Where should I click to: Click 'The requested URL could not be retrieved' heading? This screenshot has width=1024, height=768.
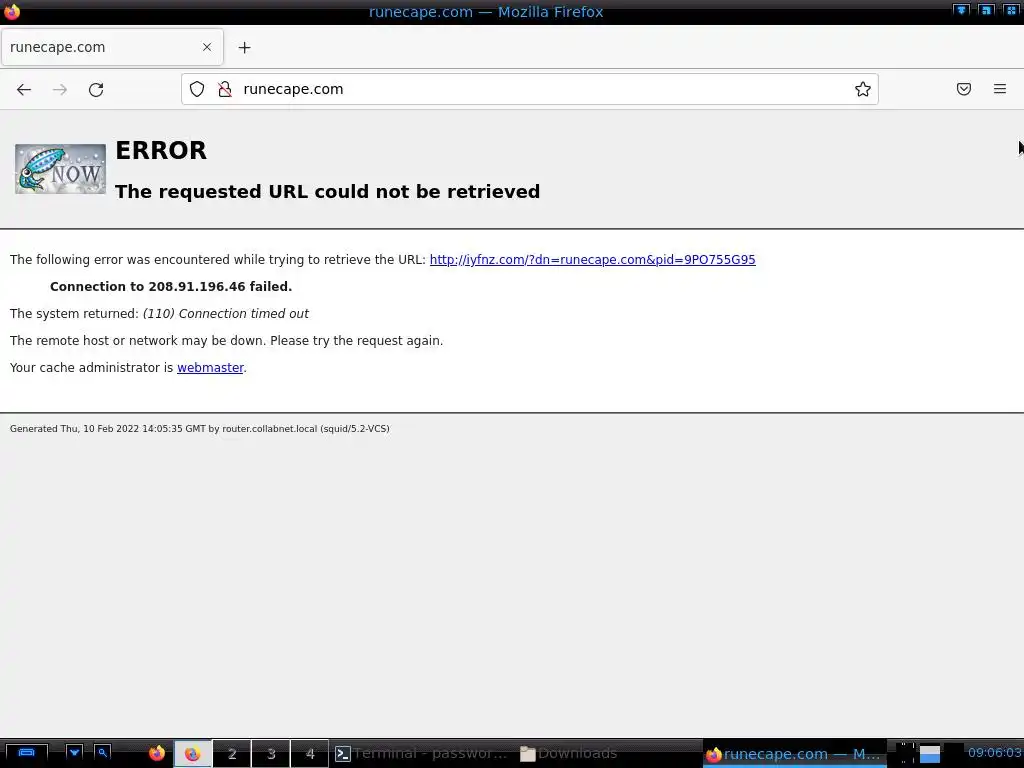[x=327, y=191]
